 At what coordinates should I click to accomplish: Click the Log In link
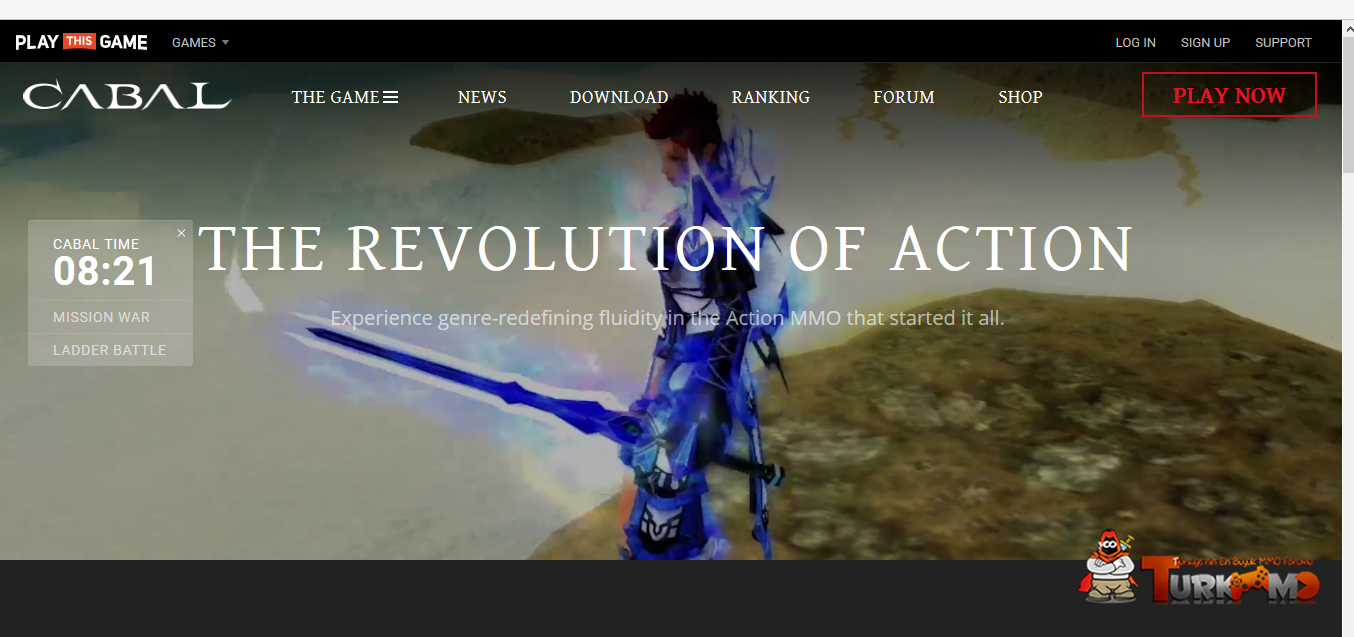point(1135,43)
